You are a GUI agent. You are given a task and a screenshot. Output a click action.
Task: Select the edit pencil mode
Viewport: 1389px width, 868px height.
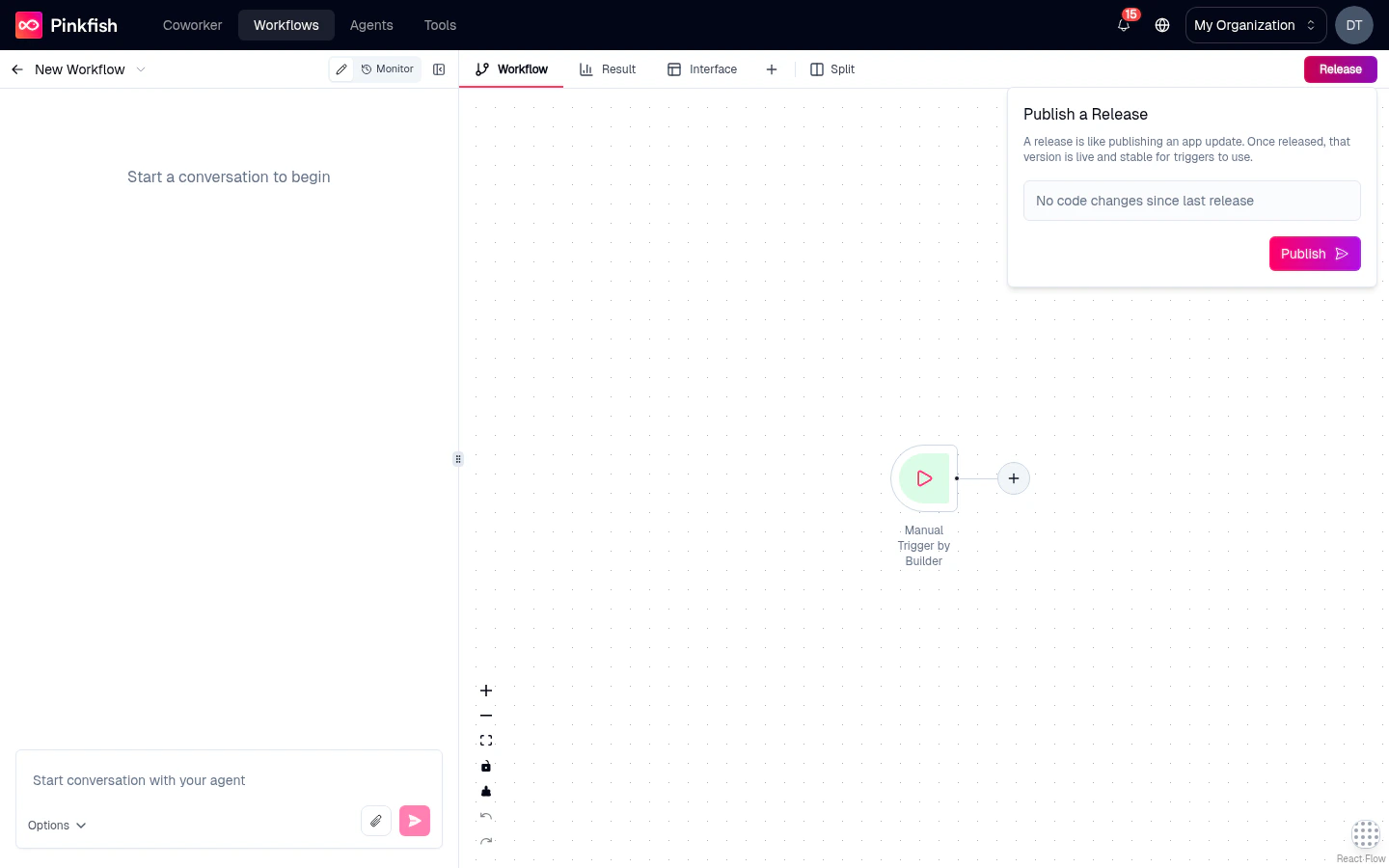(341, 69)
